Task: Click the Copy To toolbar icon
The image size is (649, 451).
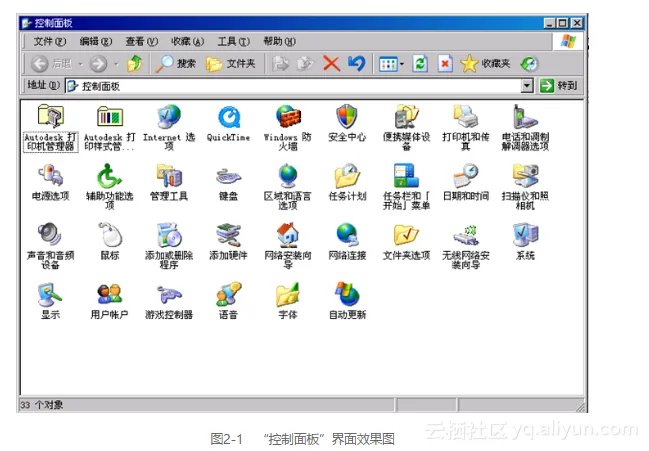Action: click(x=305, y=64)
